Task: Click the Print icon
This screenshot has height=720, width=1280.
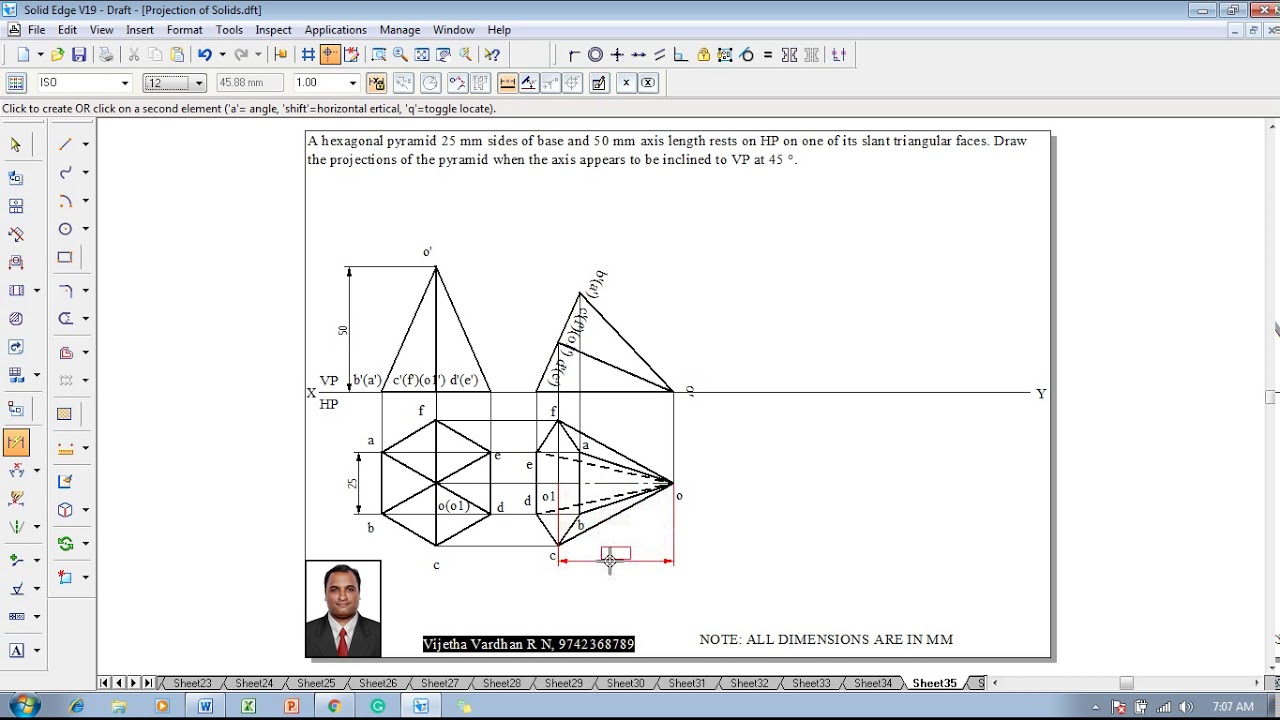Action: [105, 55]
